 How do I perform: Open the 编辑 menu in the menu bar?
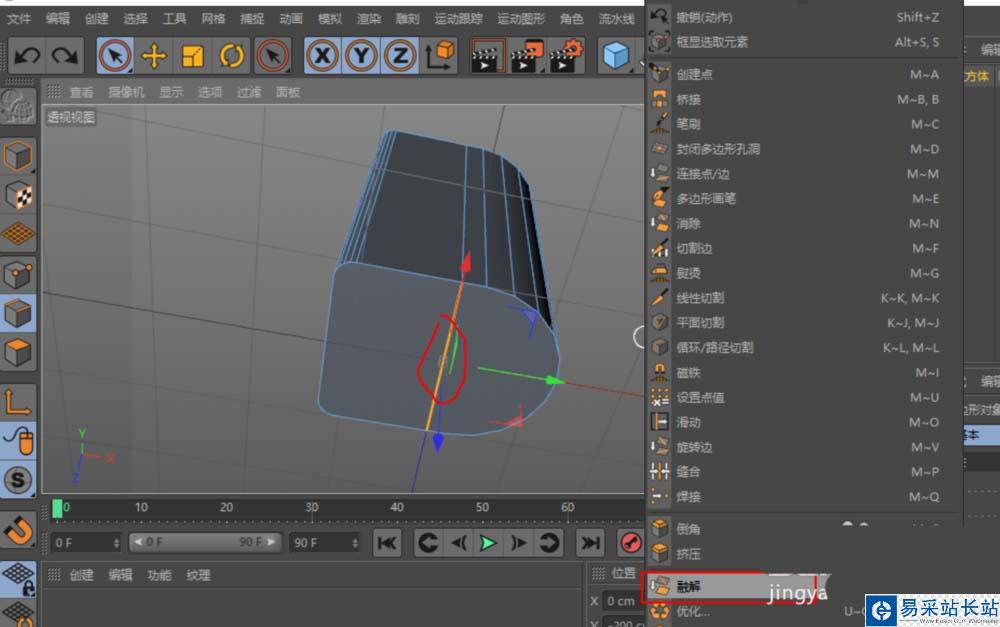(x=58, y=19)
